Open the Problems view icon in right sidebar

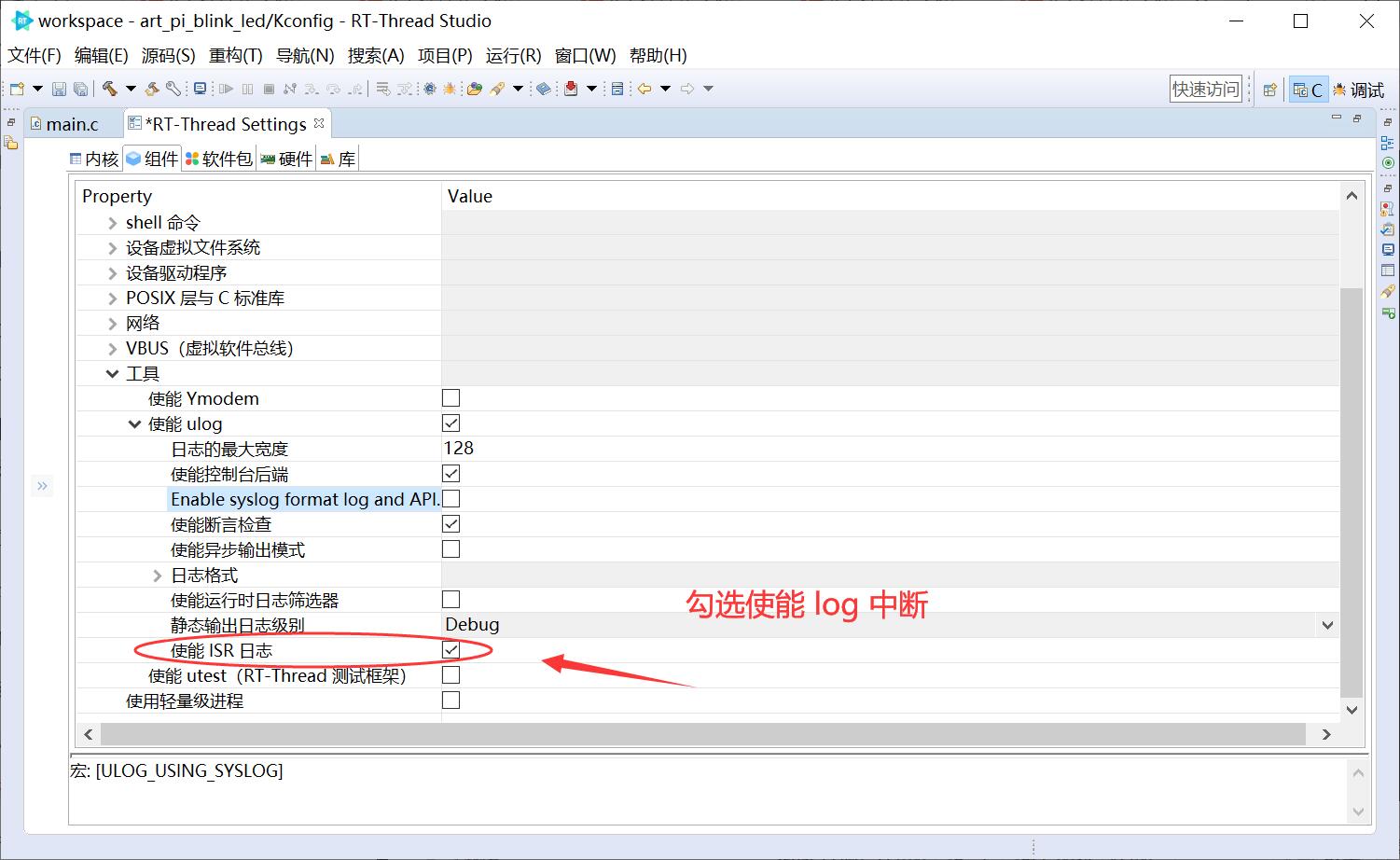coord(1387,209)
